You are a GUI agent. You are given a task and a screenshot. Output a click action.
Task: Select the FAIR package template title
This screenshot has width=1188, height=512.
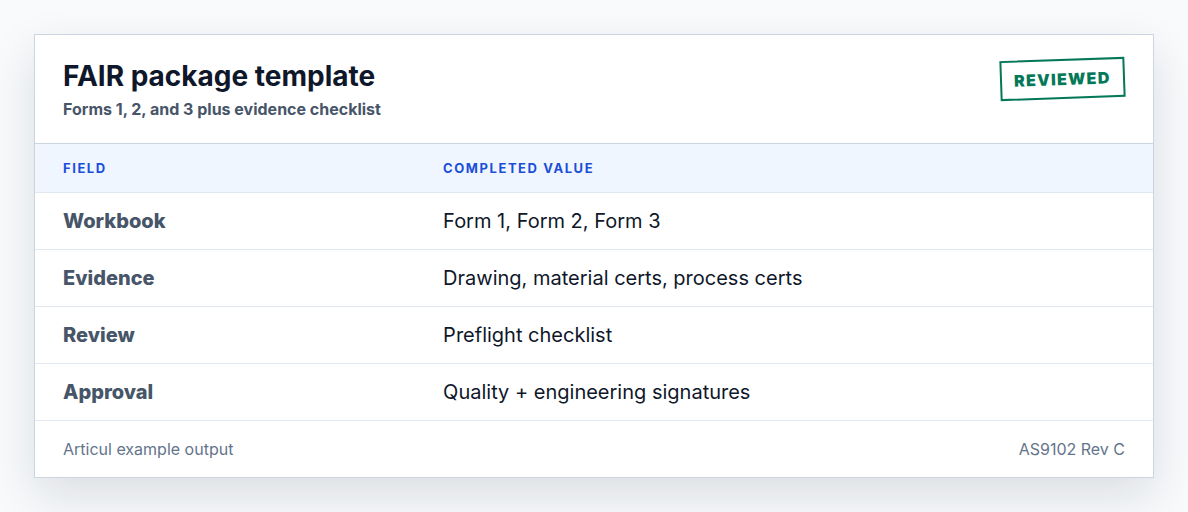pyautogui.click(x=219, y=76)
